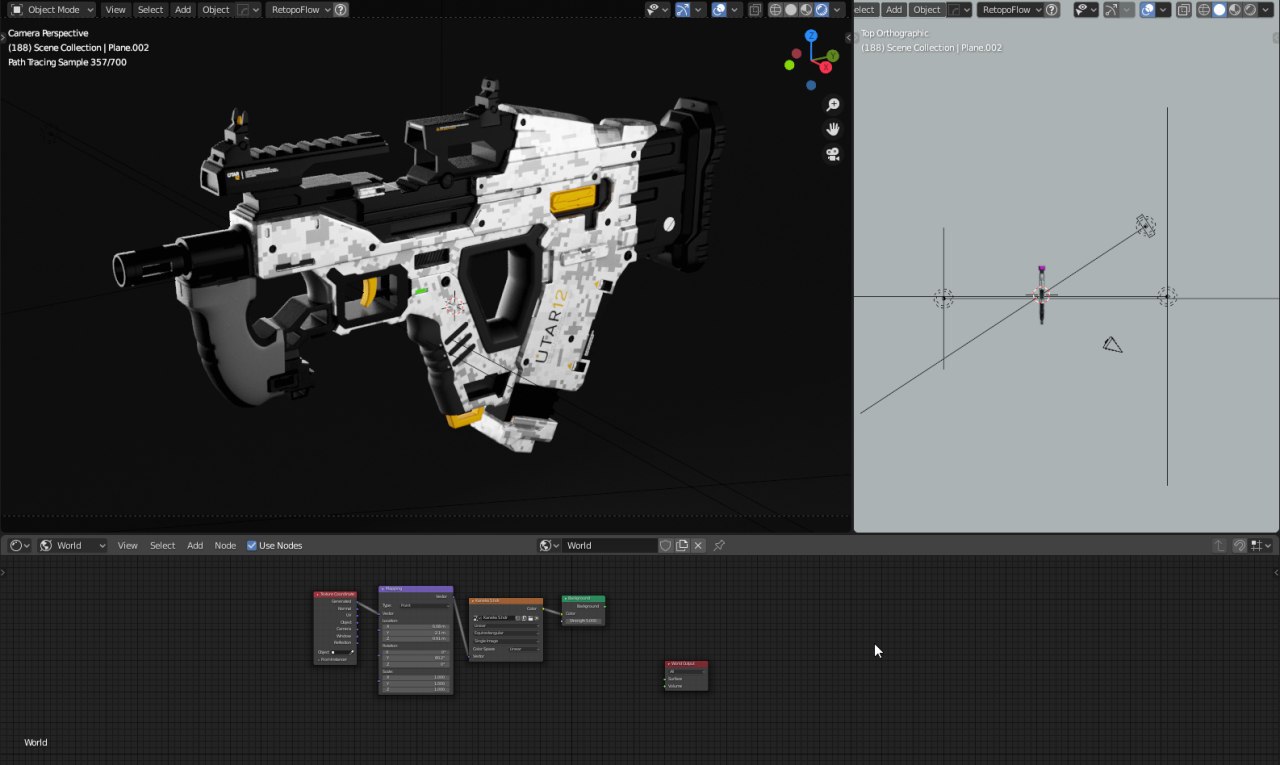1280x765 pixels.
Task: Switch camera viewport to material preview shading
Action: pos(806,10)
